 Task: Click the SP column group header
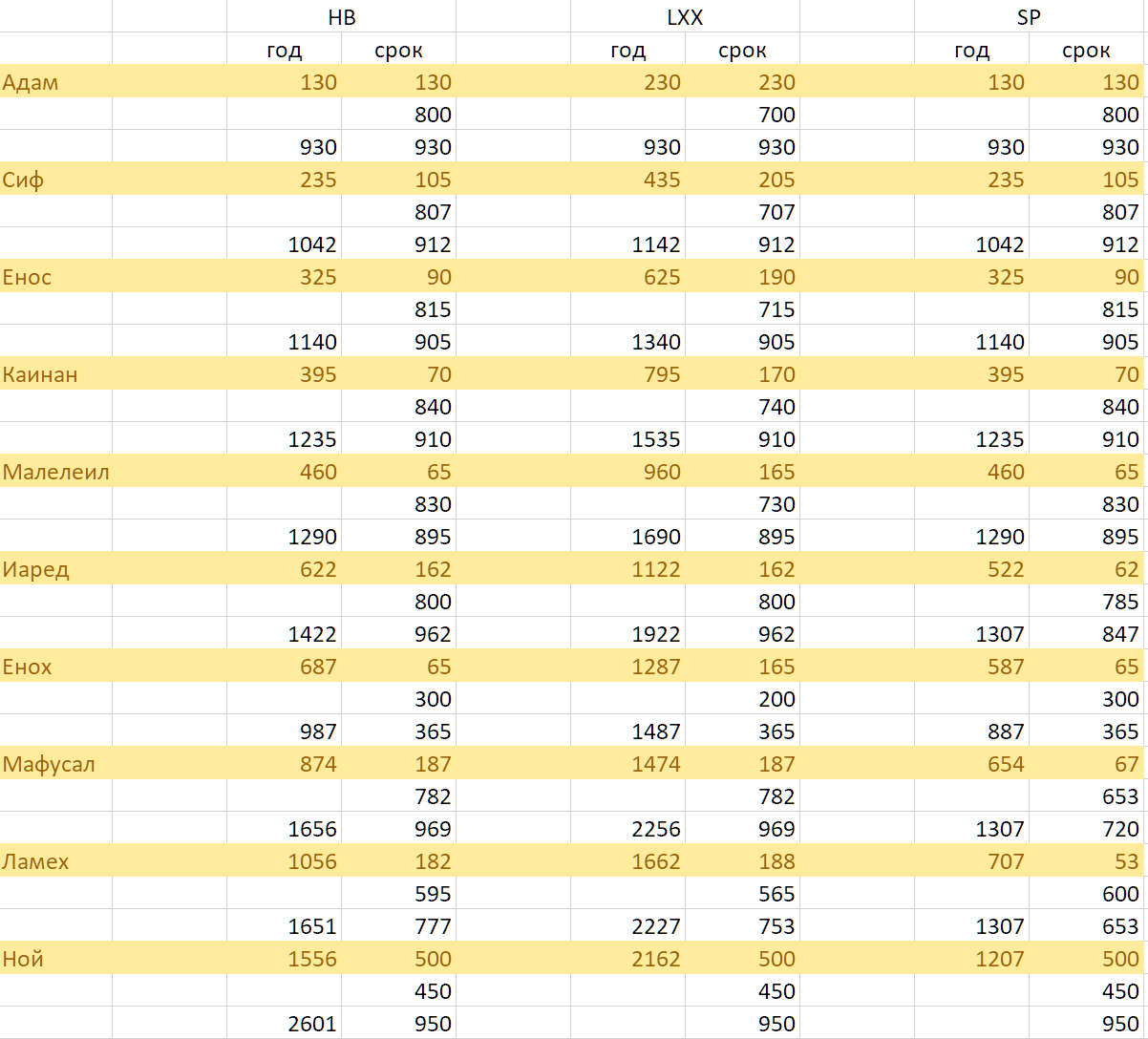point(1029,17)
